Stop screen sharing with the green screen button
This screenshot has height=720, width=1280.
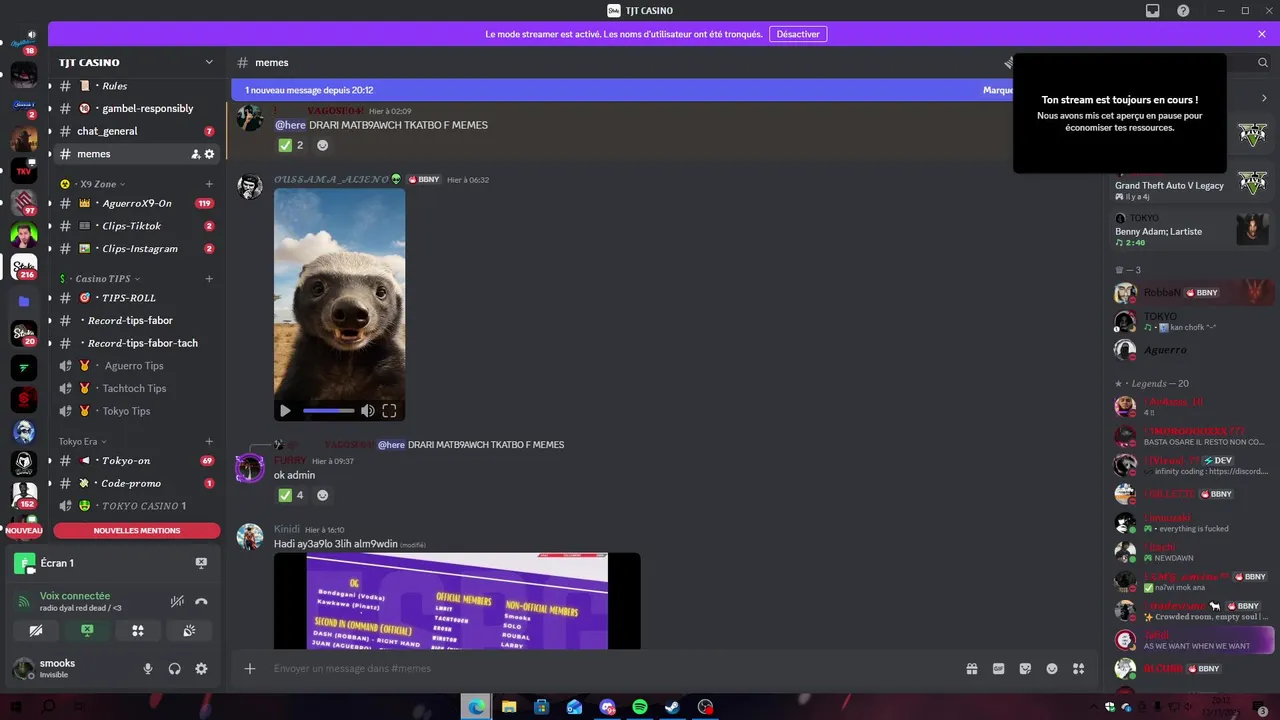tap(87, 630)
